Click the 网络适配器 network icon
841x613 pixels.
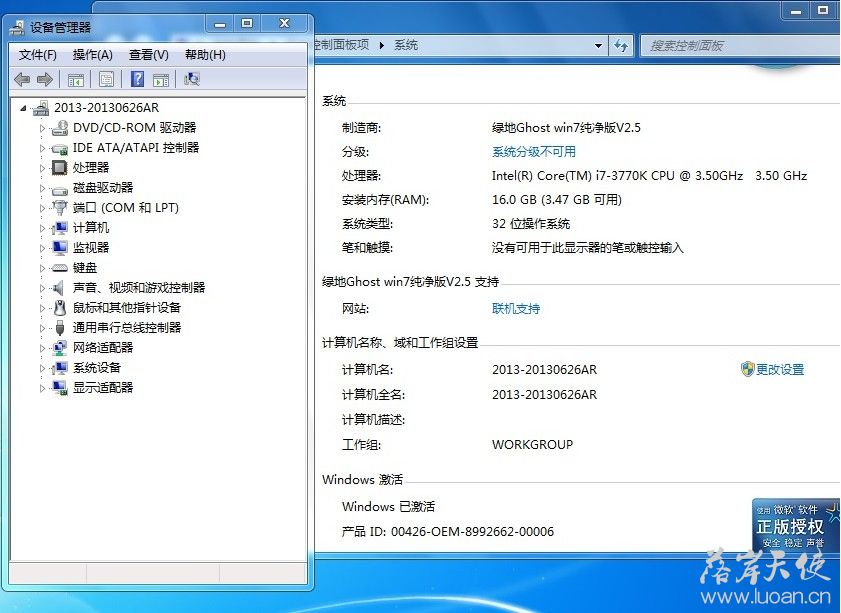[x=60, y=348]
